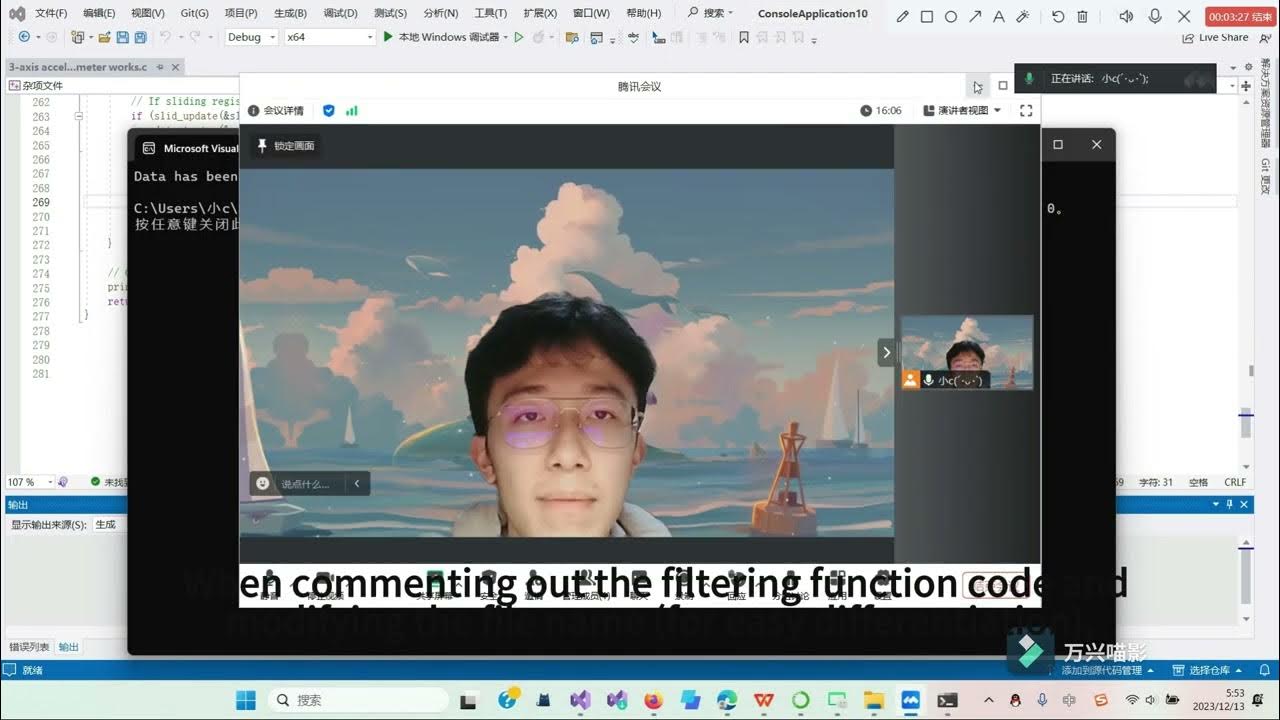This screenshot has width=1280, height=720.
Task: Stop recording with the red 结束 timer button
Action: [x=1240, y=16]
